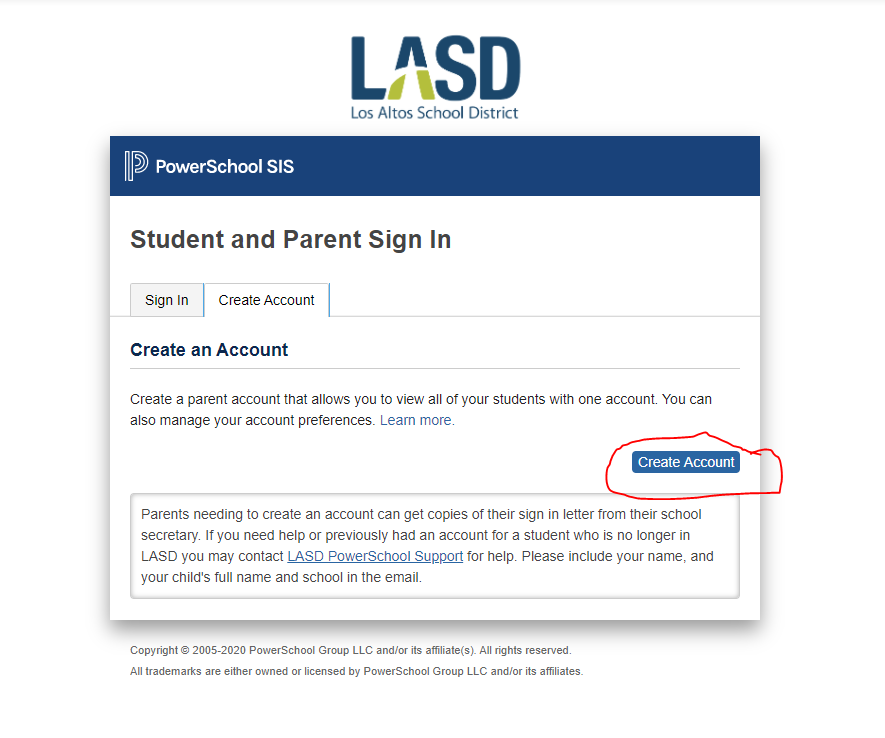Click the "Student and Parent Sign In" heading
The image size is (885, 738).
290,240
